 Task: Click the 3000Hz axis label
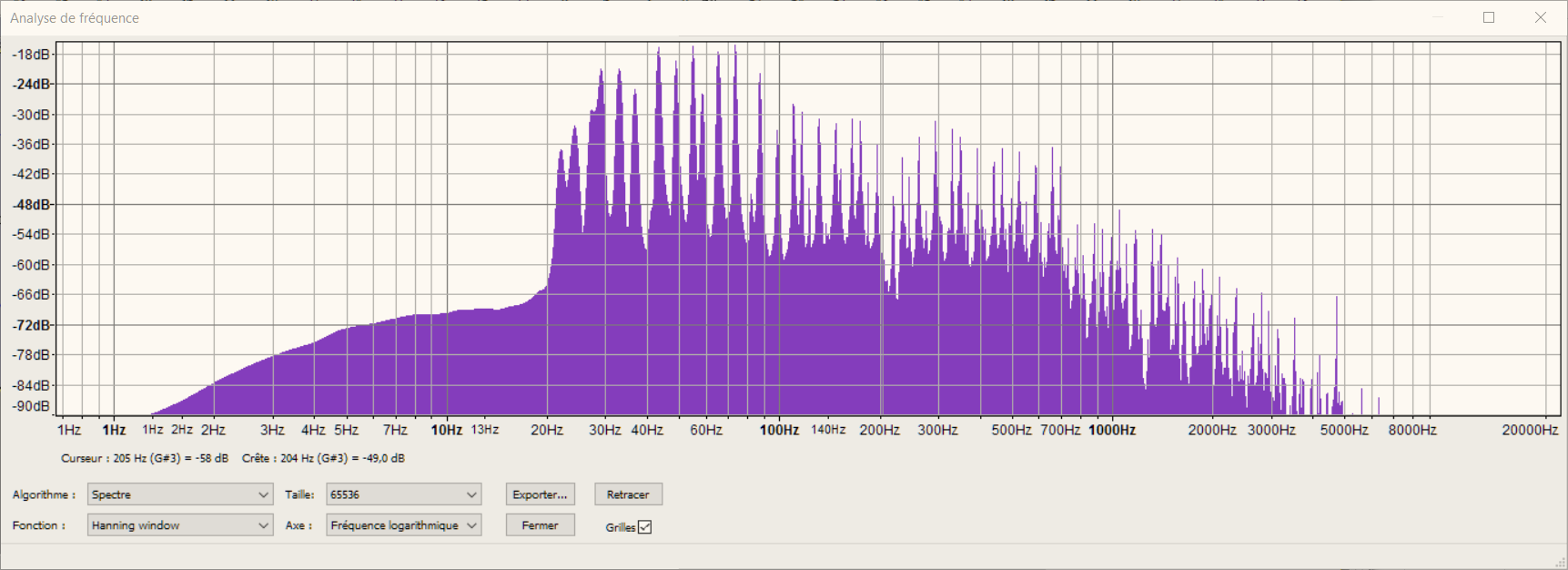pyautogui.click(x=1271, y=430)
